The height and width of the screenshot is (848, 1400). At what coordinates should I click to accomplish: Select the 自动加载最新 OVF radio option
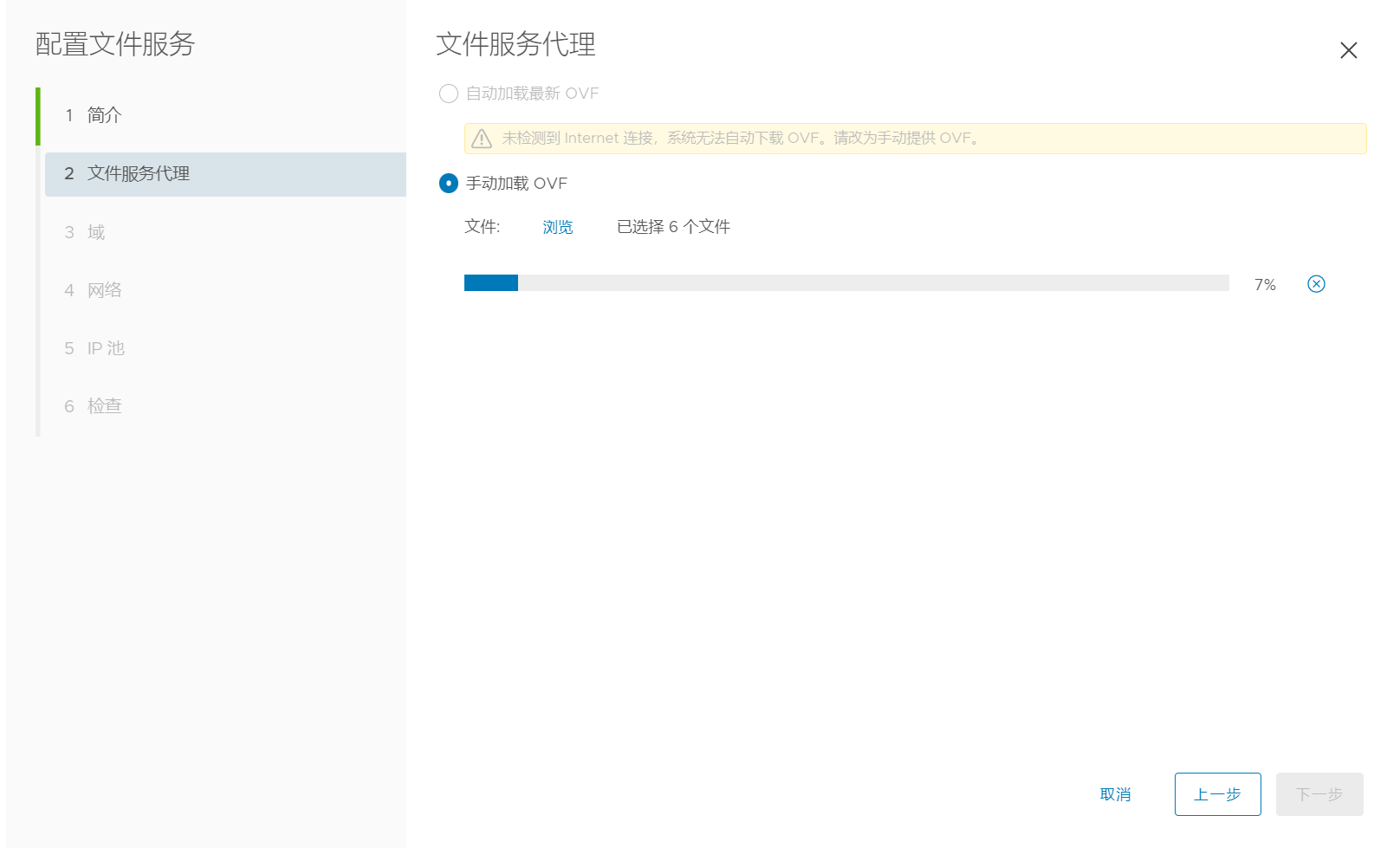(449, 94)
